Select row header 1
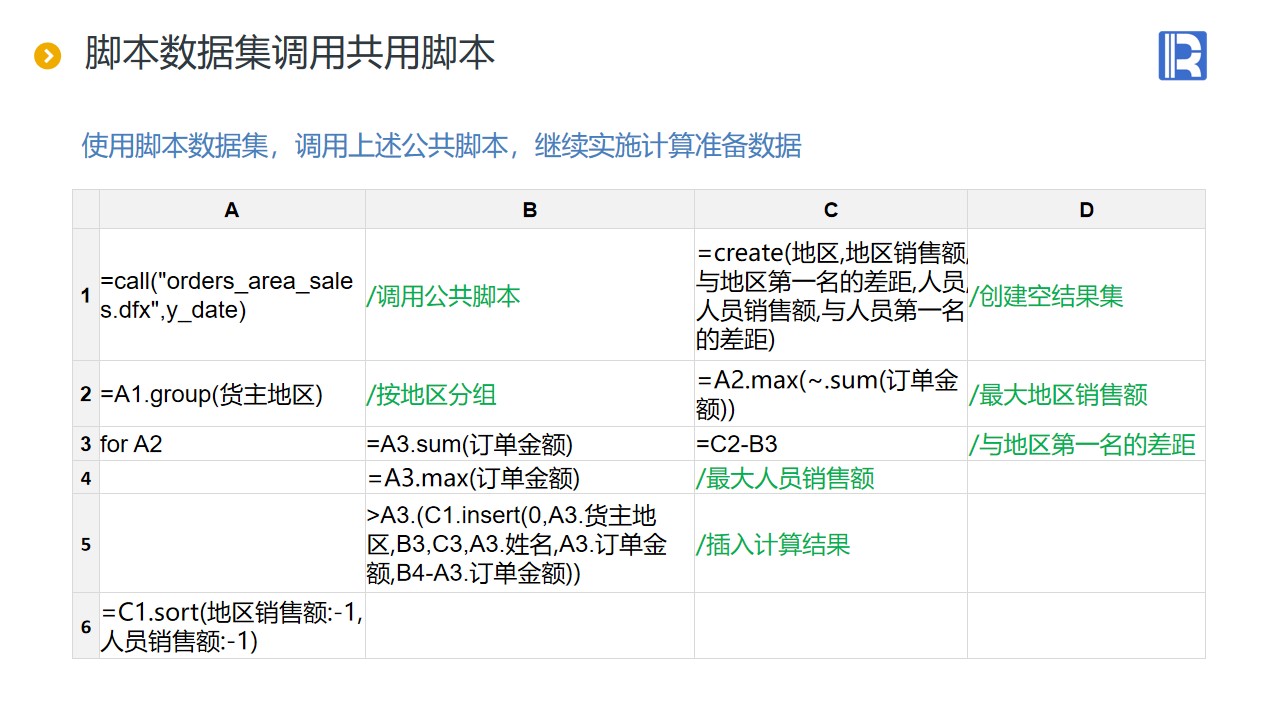 pos(86,295)
